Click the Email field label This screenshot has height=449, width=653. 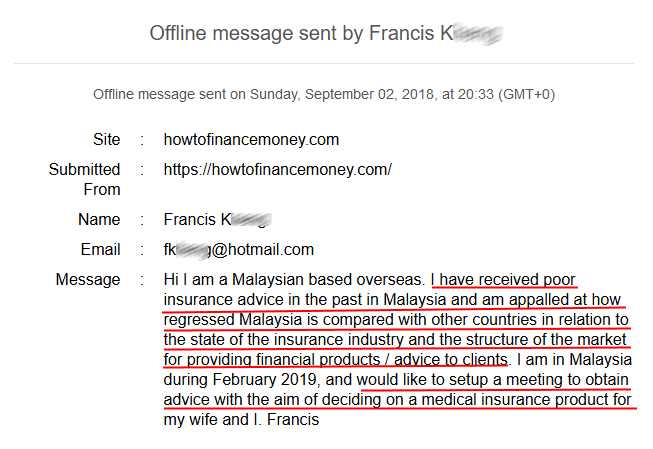click(x=100, y=249)
